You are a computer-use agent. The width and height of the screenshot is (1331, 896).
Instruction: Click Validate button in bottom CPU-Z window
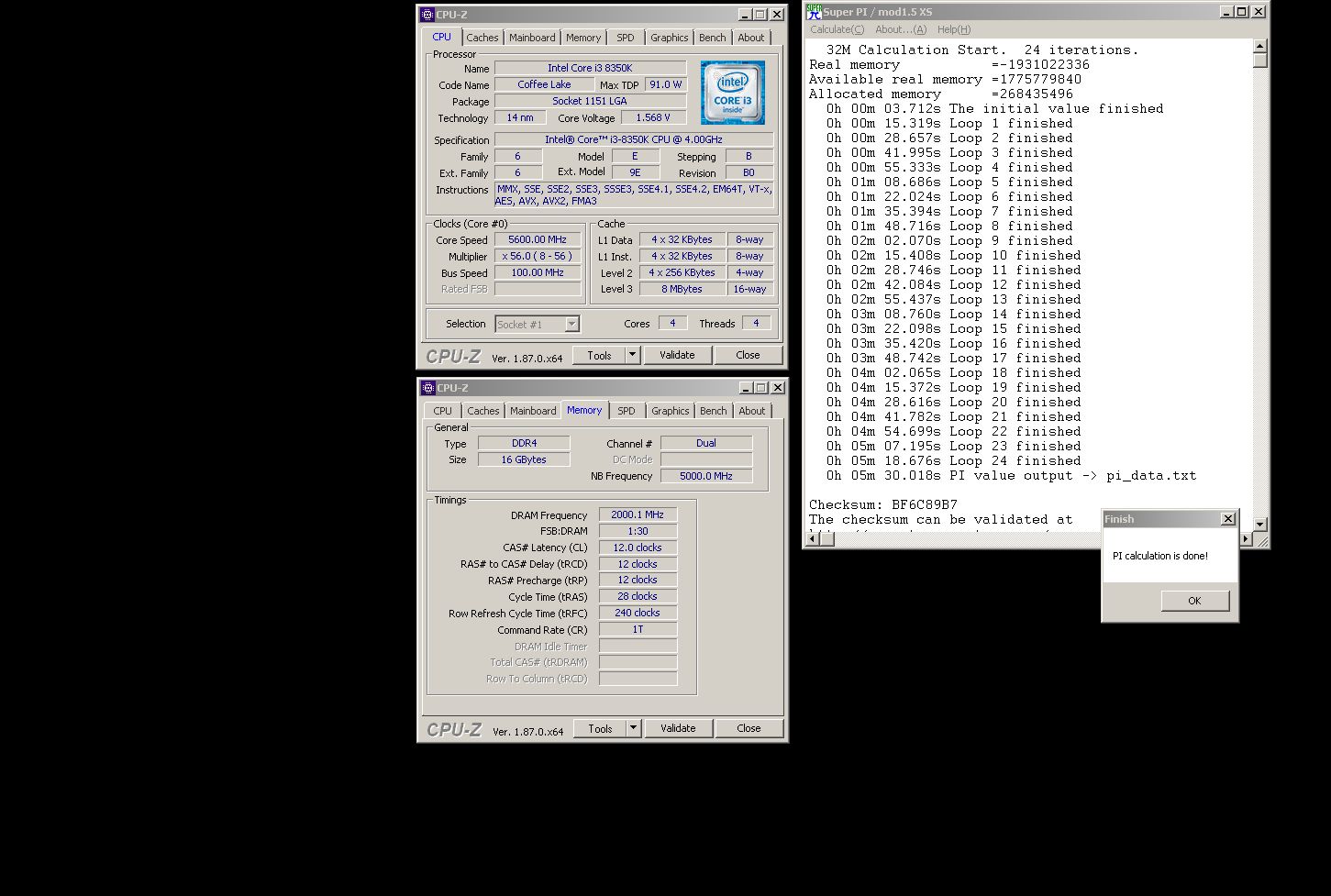[x=678, y=728]
